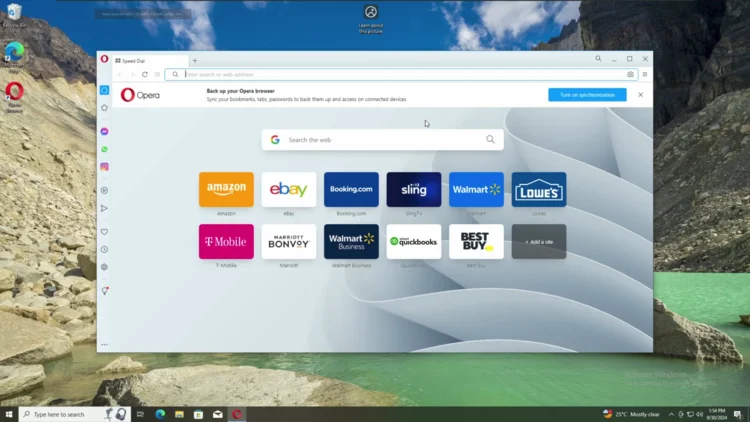Image resolution: width=750 pixels, height=422 pixels.
Task: Open T-Mobile speed dial tile
Action: tap(226, 242)
